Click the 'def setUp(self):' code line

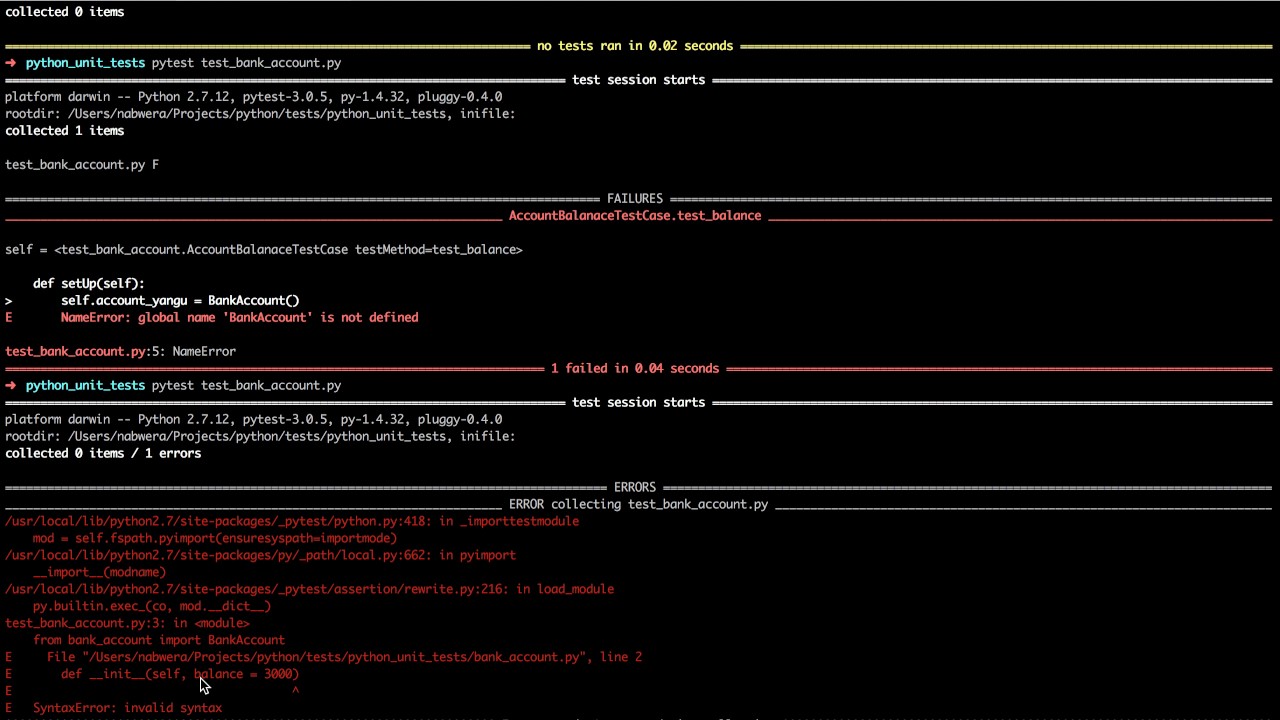(89, 284)
